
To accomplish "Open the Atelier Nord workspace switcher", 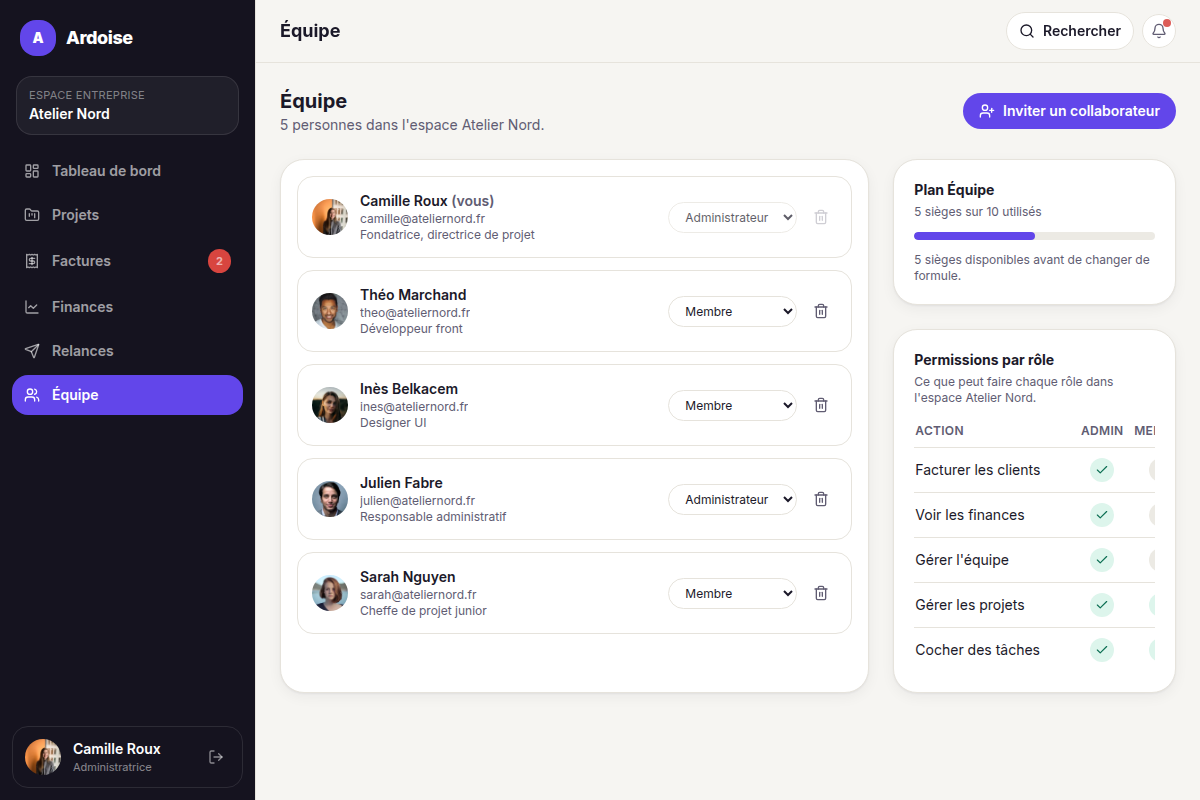I will (x=127, y=105).
